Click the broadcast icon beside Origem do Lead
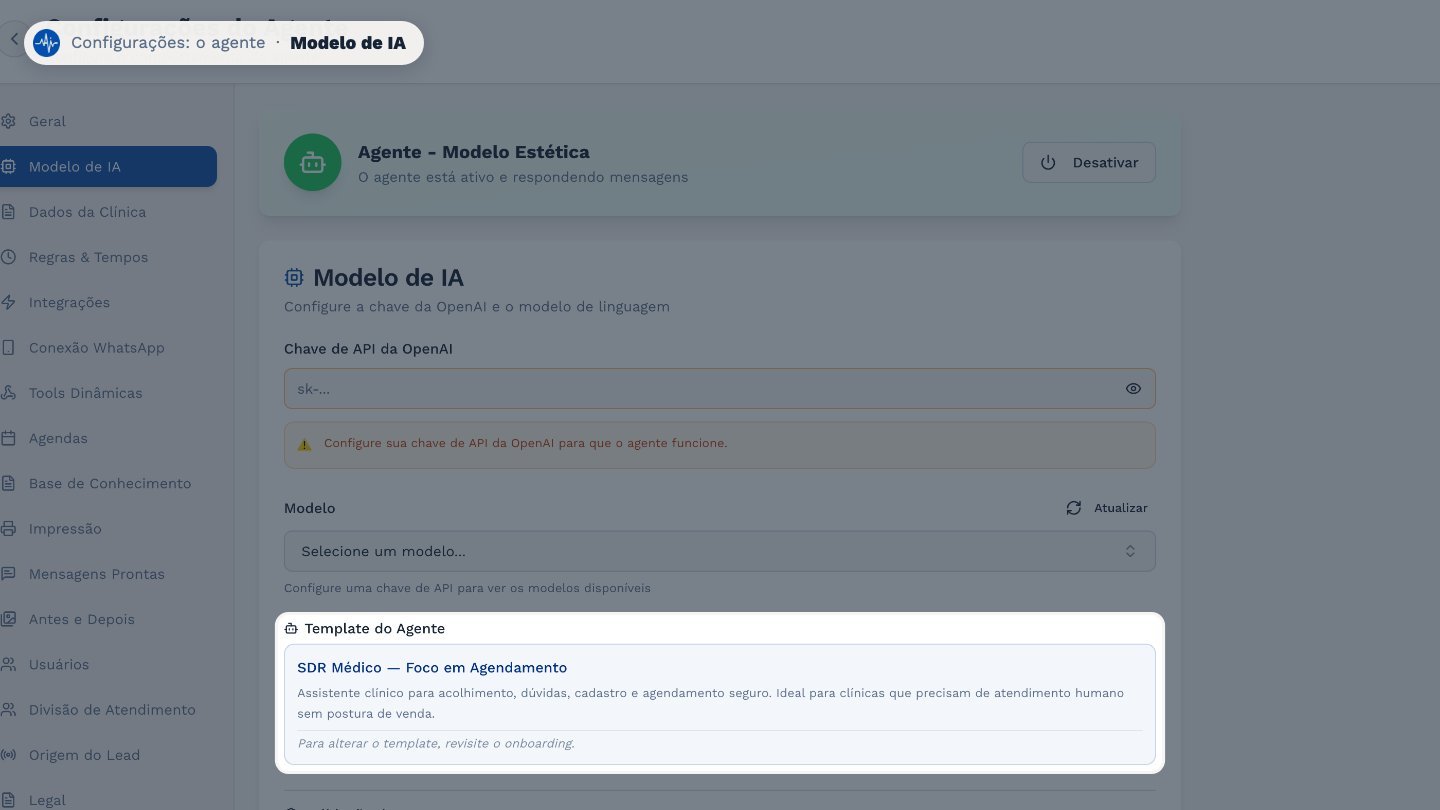 pos(8,755)
